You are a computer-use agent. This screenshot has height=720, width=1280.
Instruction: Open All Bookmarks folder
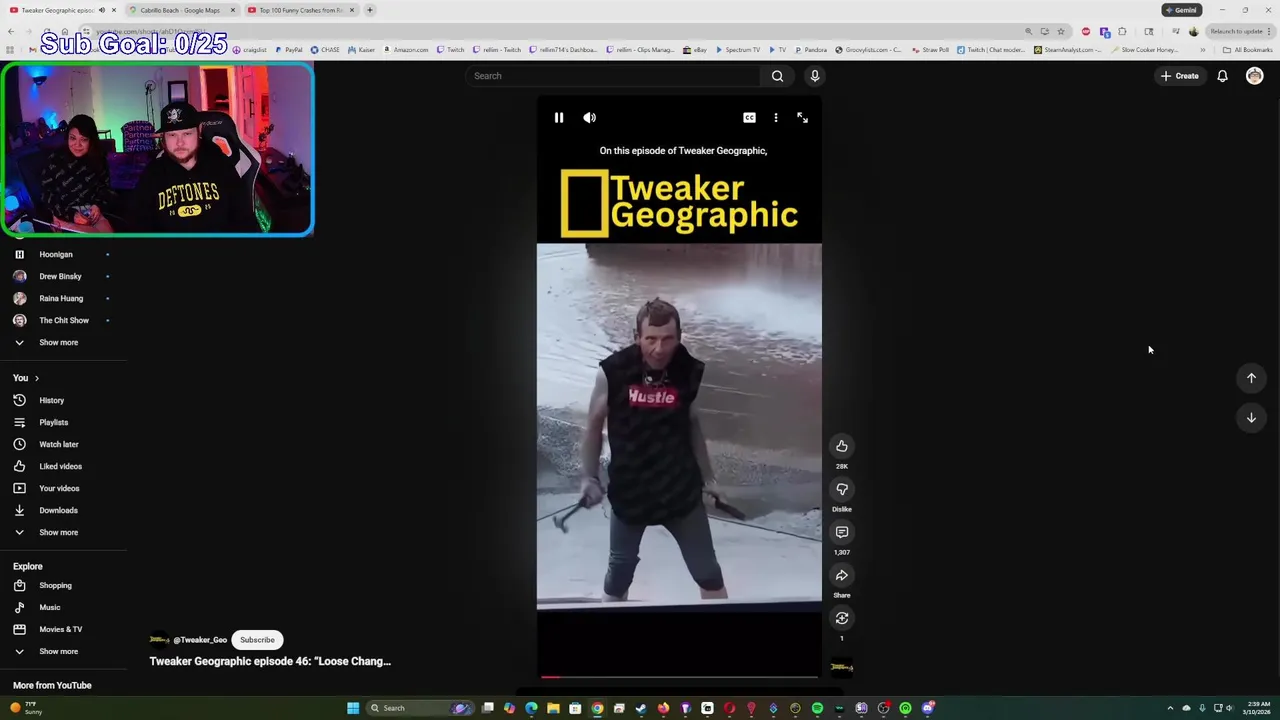(1247, 49)
